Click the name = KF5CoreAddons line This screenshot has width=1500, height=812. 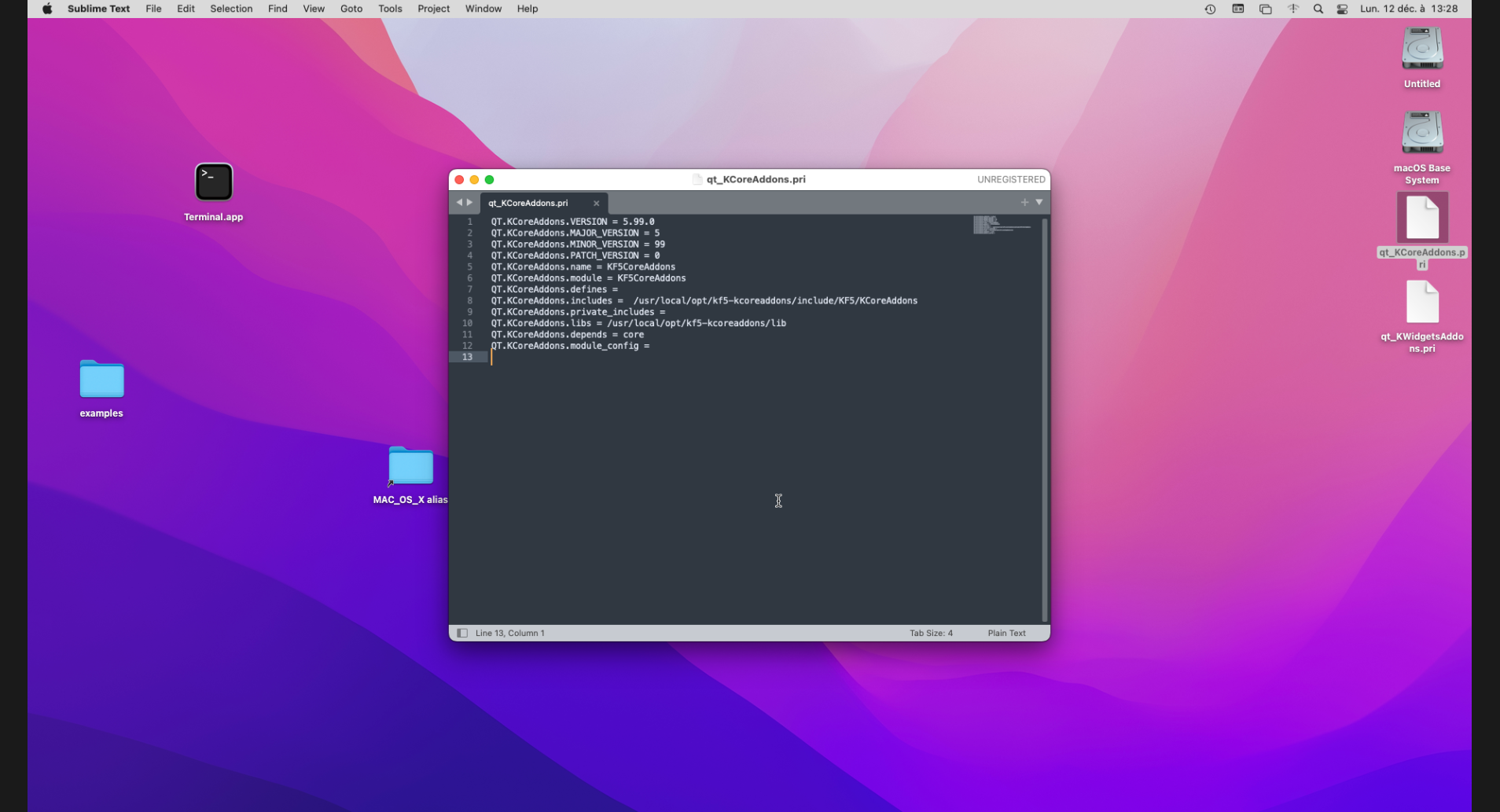[583, 266]
